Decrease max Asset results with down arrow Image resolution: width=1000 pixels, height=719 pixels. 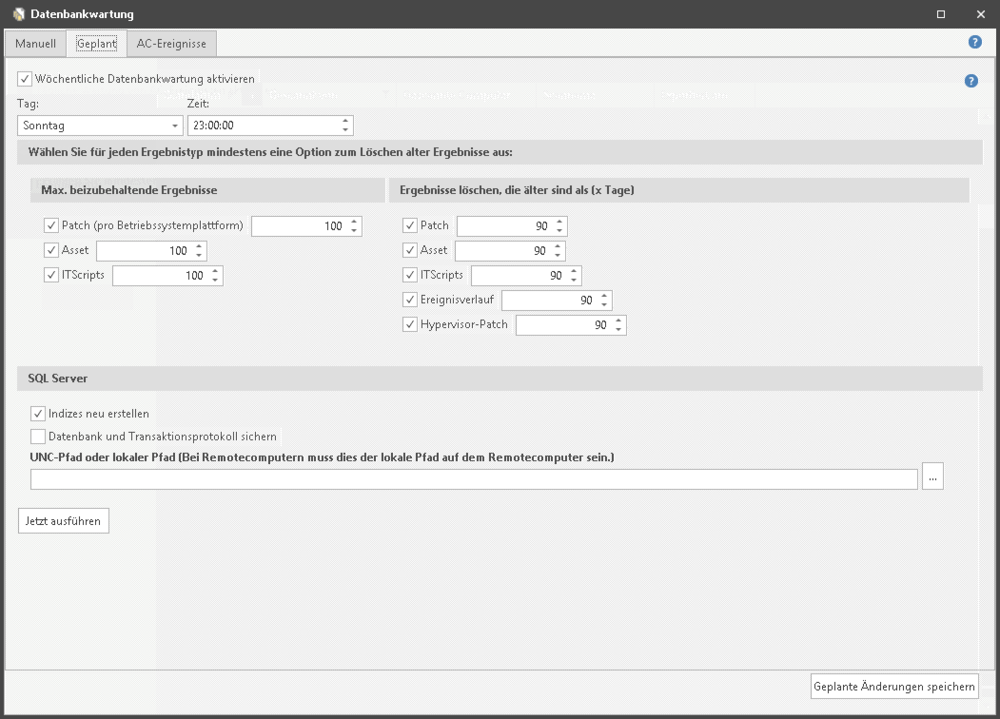point(199,255)
